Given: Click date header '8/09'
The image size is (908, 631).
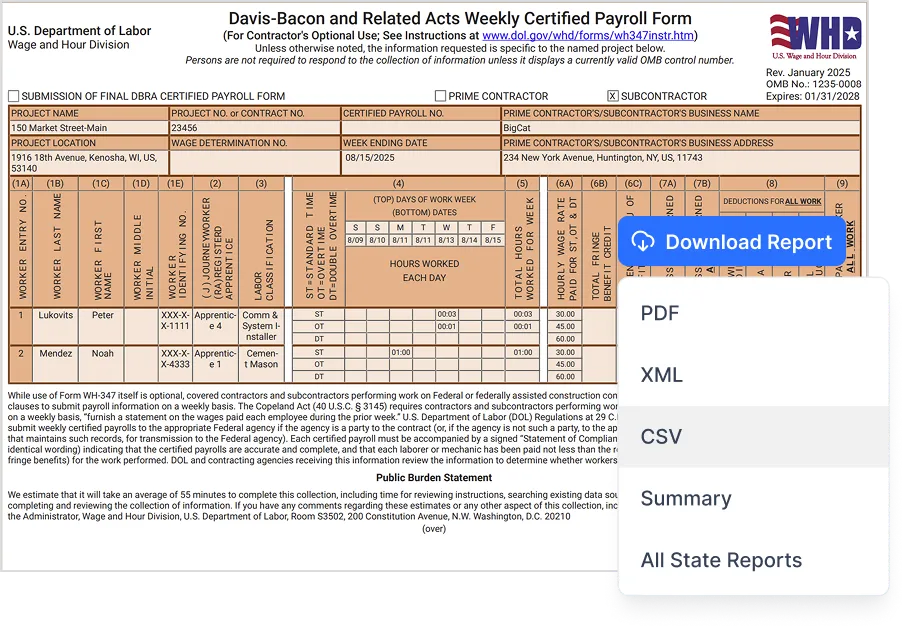Looking at the screenshot, I should [x=355, y=240].
